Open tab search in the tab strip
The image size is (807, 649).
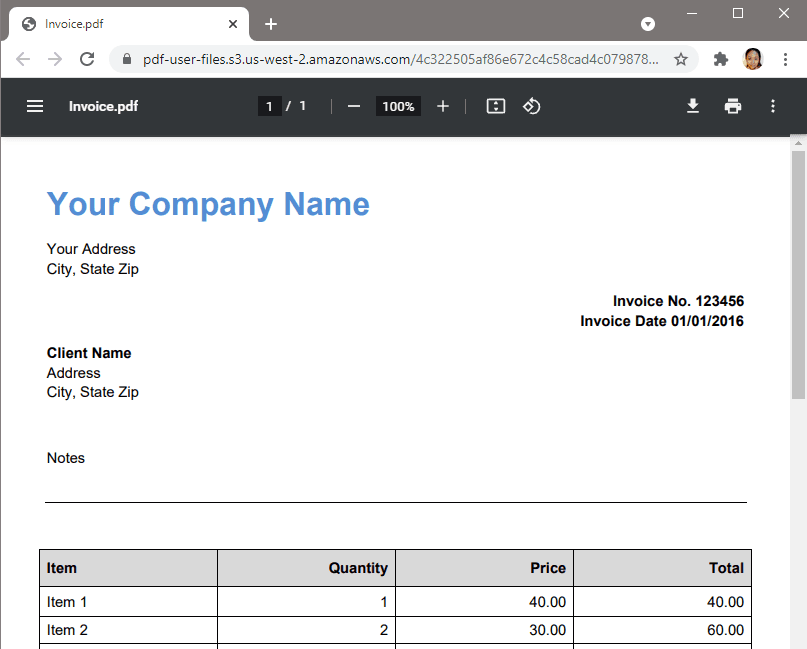(648, 23)
